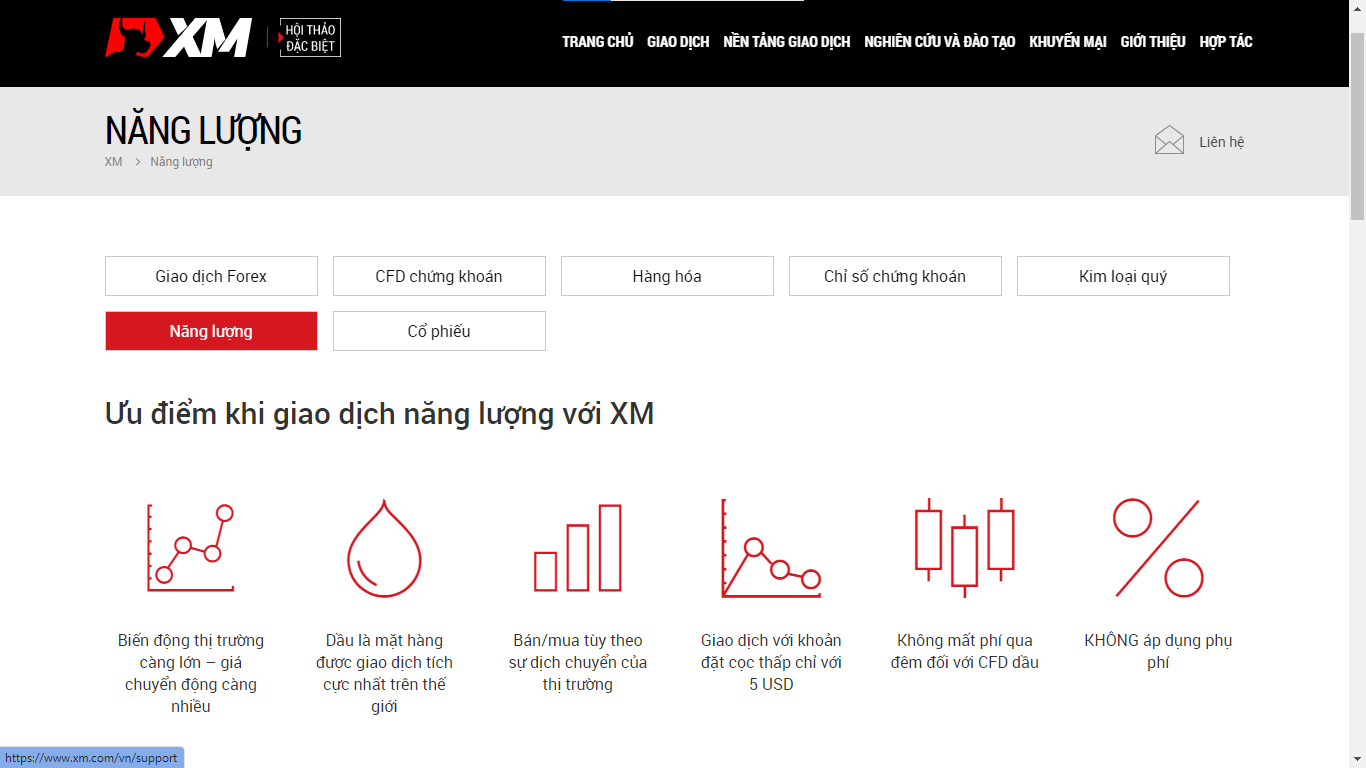Open the Giới Thiệu menu
Screen dimensions: 1366x768
coord(1153,42)
